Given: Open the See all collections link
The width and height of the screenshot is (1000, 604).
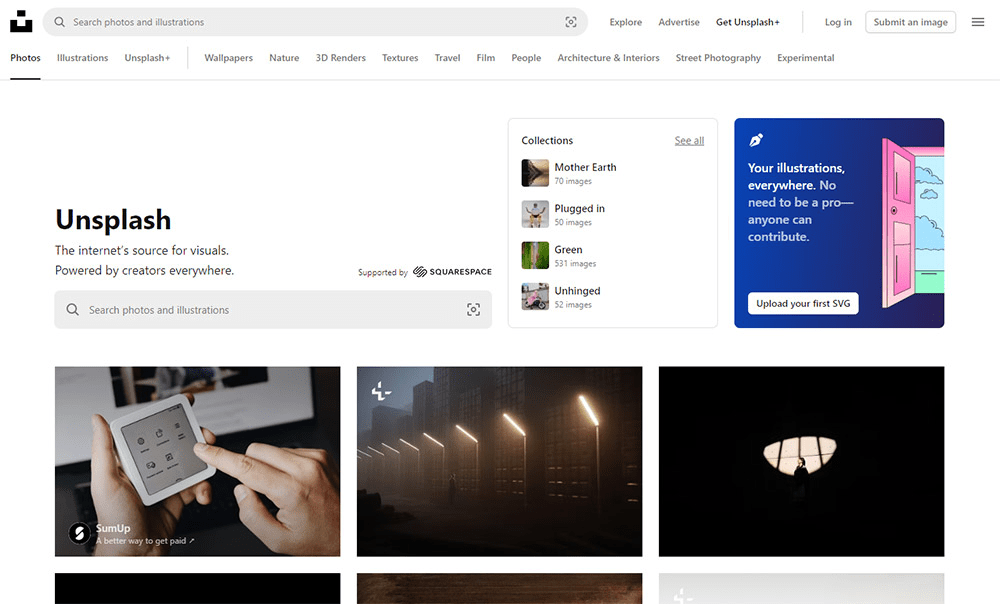Looking at the screenshot, I should click(689, 140).
